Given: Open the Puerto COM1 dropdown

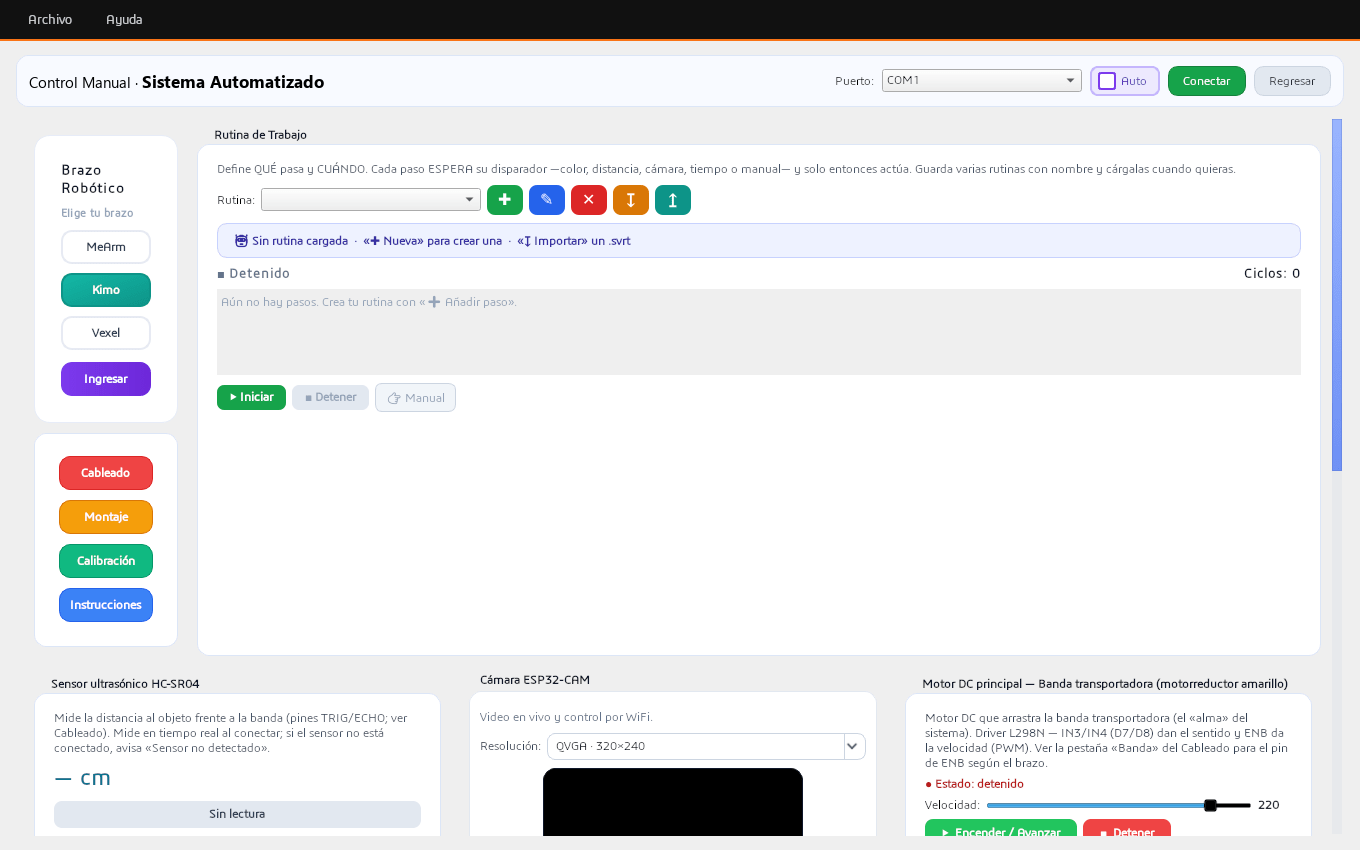Looking at the screenshot, I should coord(982,80).
